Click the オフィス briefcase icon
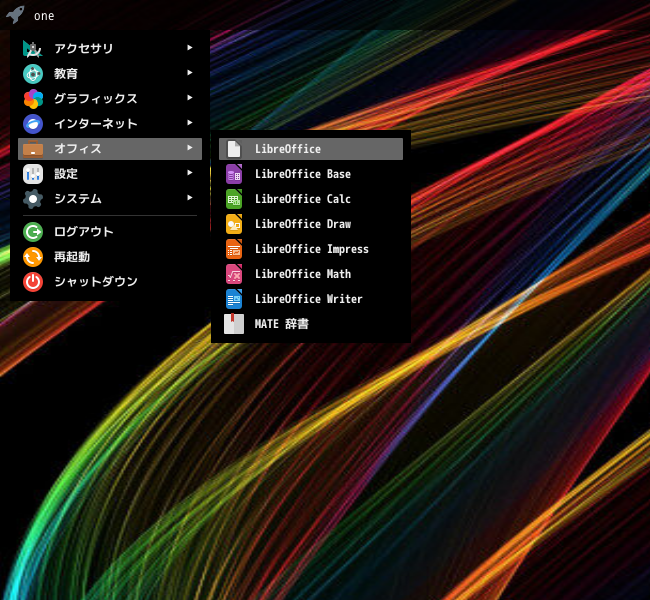Screen dimensions: 650x600 click(x=33, y=149)
